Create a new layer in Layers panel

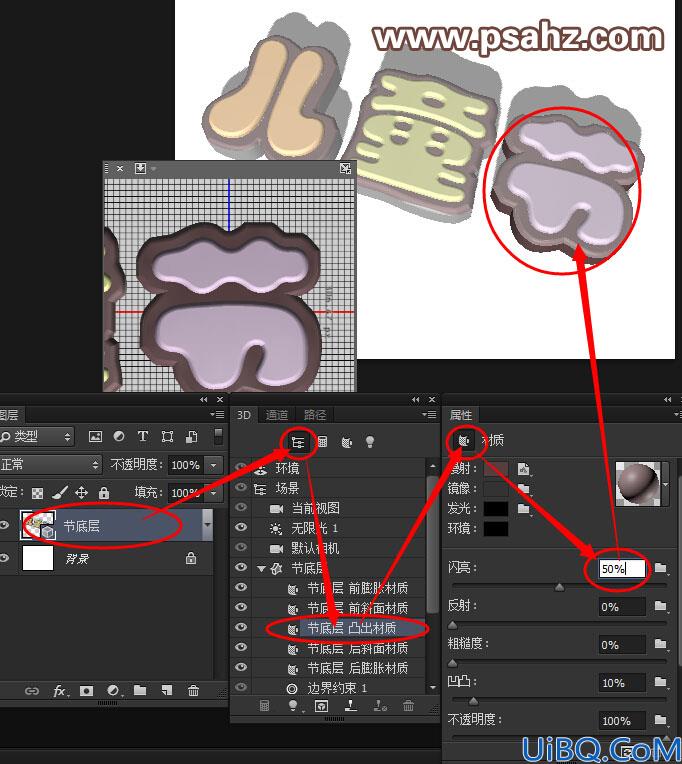(x=167, y=690)
